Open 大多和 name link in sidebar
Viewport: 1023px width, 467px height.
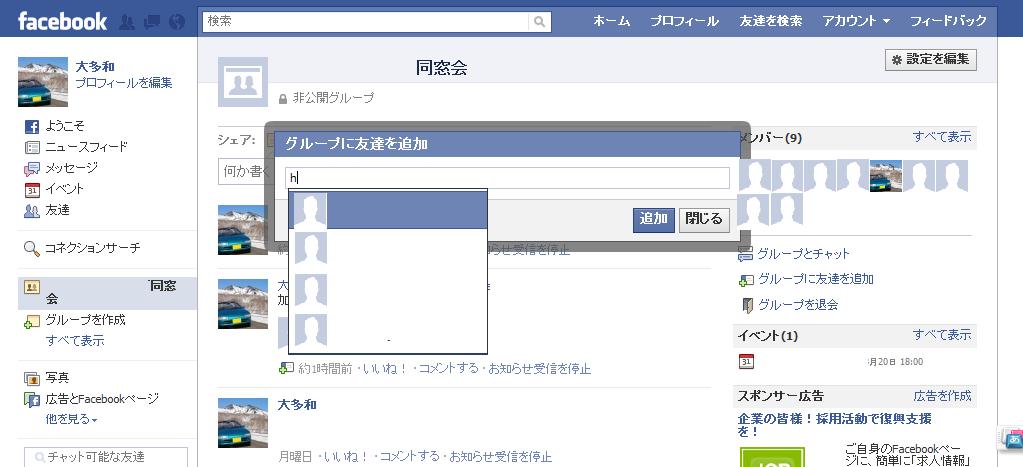click(x=95, y=67)
